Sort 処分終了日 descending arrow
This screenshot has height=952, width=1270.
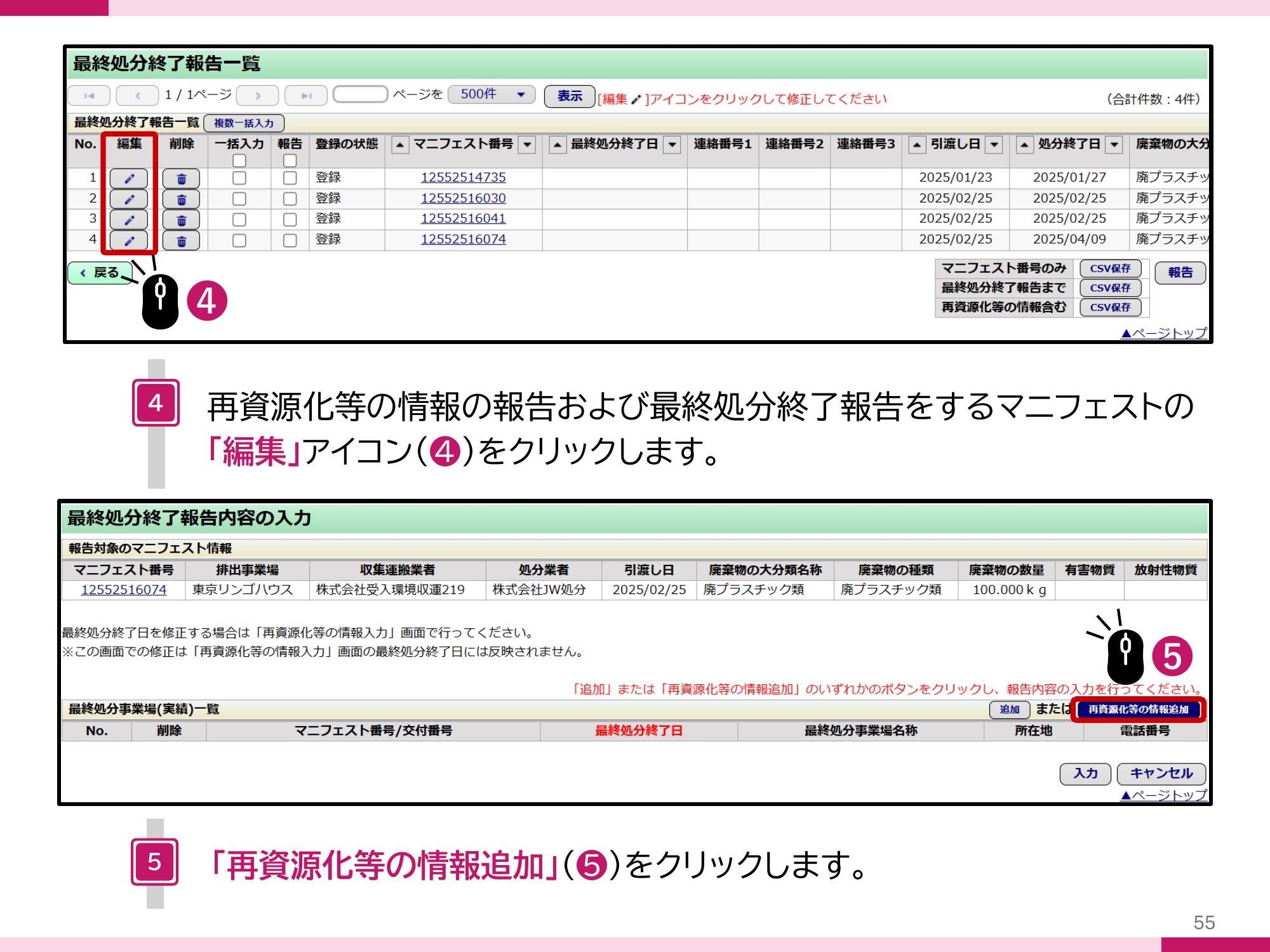point(1114,145)
